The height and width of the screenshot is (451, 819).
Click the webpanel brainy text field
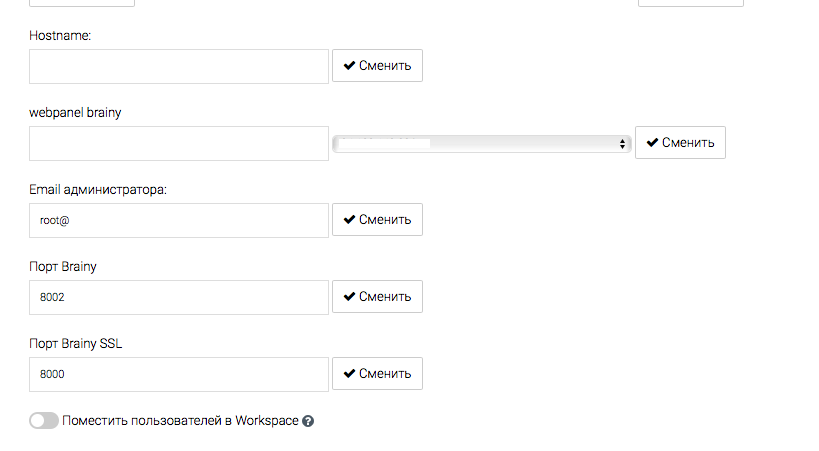click(x=179, y=143)
